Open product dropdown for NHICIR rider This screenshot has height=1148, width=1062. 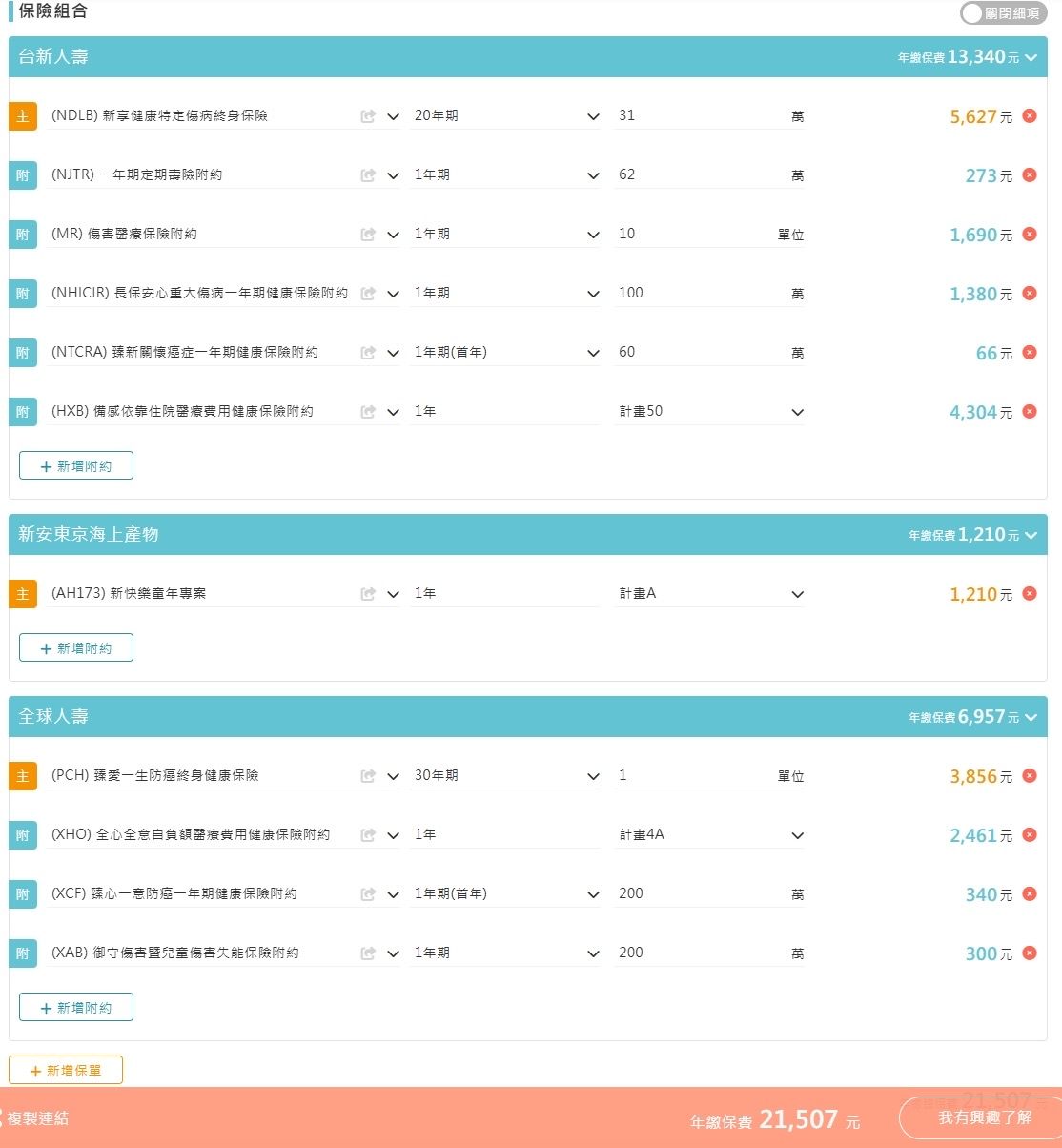click(x=393, y=294)
